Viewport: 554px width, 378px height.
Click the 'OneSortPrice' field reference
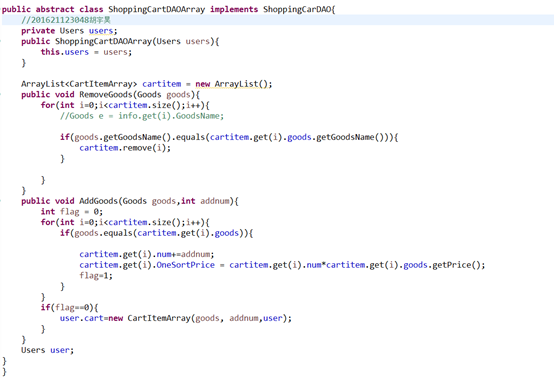(x=185, y=265)
